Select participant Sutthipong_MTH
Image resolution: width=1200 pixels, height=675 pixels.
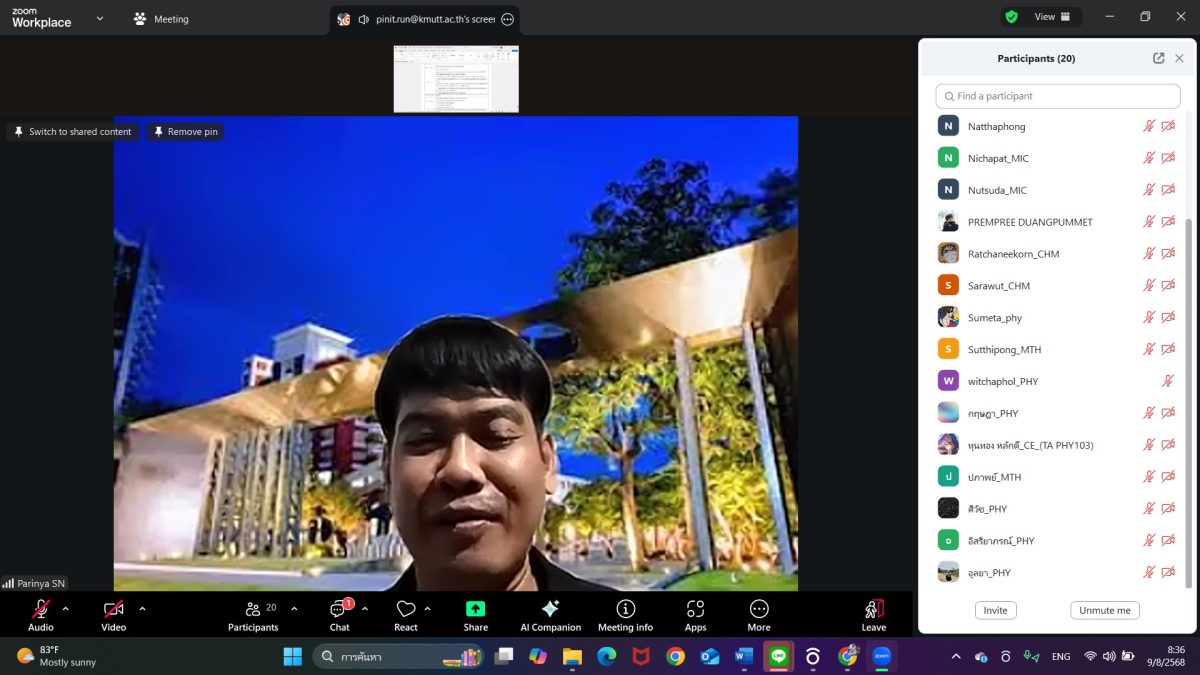coord(1058,350)
